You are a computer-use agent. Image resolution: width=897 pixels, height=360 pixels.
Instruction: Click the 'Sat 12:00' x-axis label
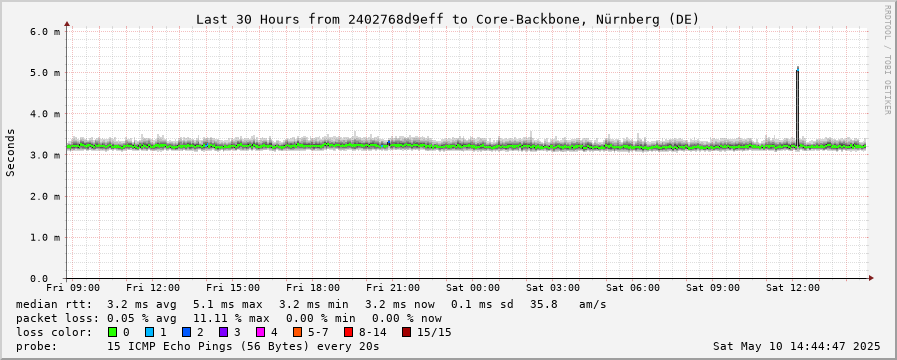(x=793, y=287)
